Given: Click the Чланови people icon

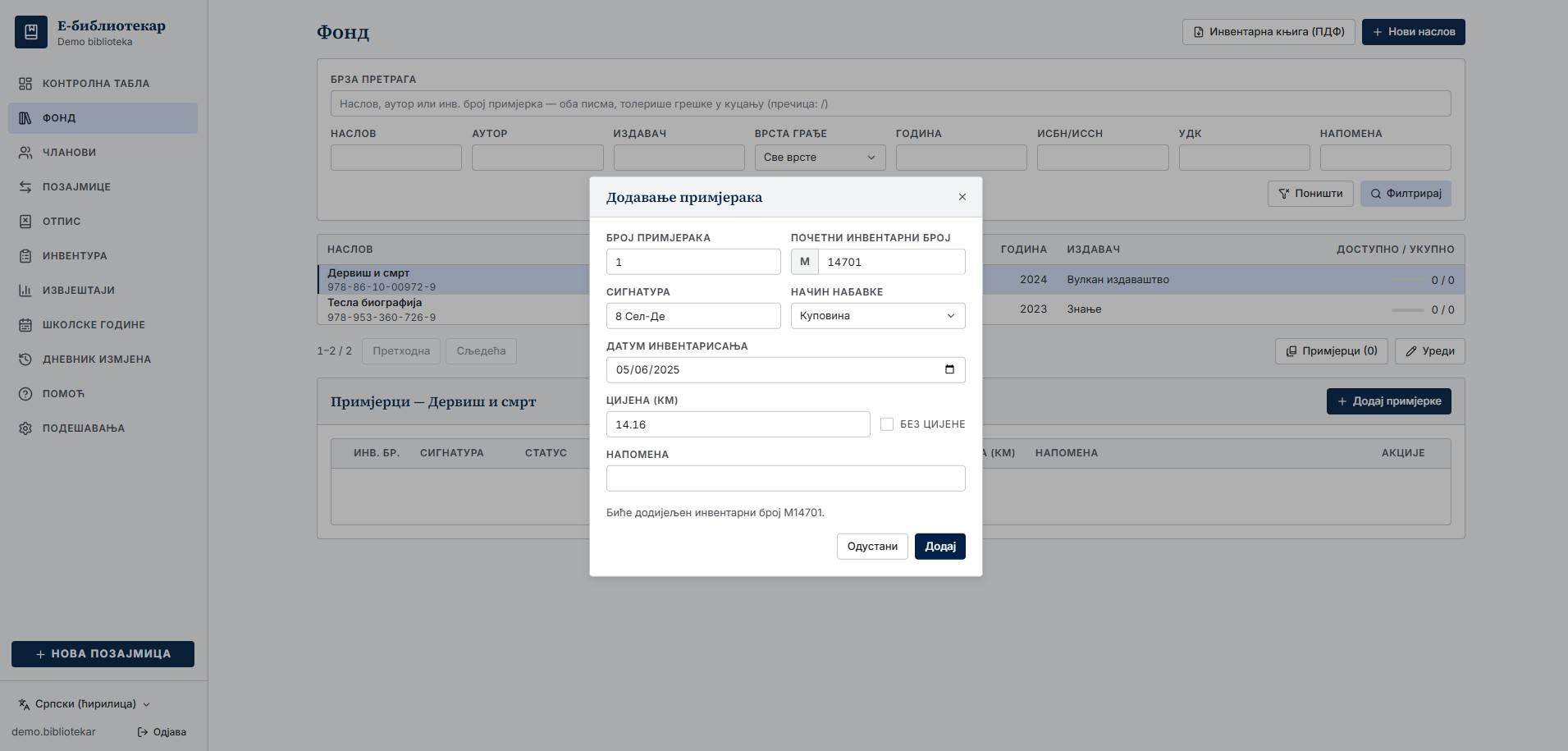Looking at the screenshot, I should tap(25, 153).
